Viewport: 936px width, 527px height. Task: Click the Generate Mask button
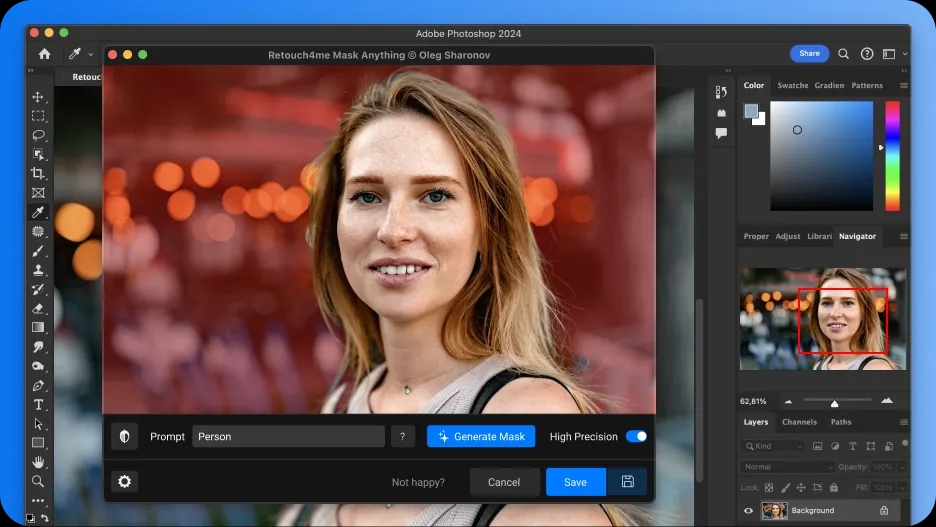[481, 436]
